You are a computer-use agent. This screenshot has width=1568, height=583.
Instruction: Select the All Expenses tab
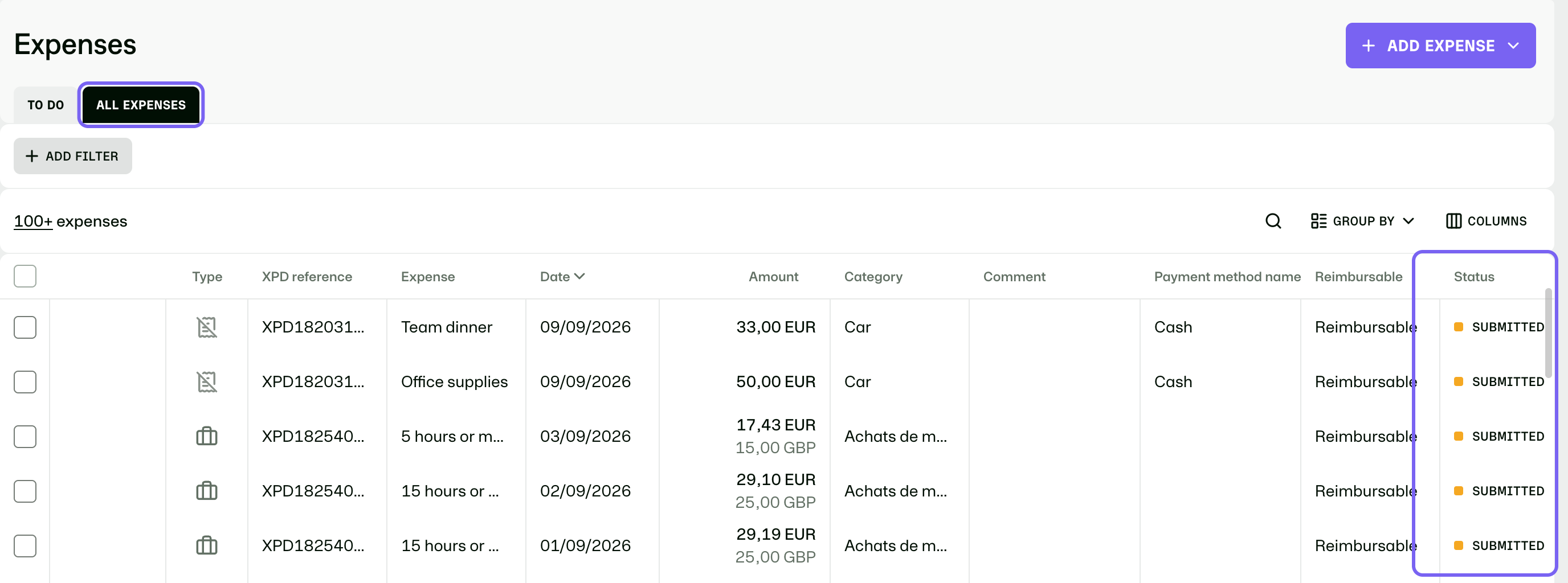(141, 105)
